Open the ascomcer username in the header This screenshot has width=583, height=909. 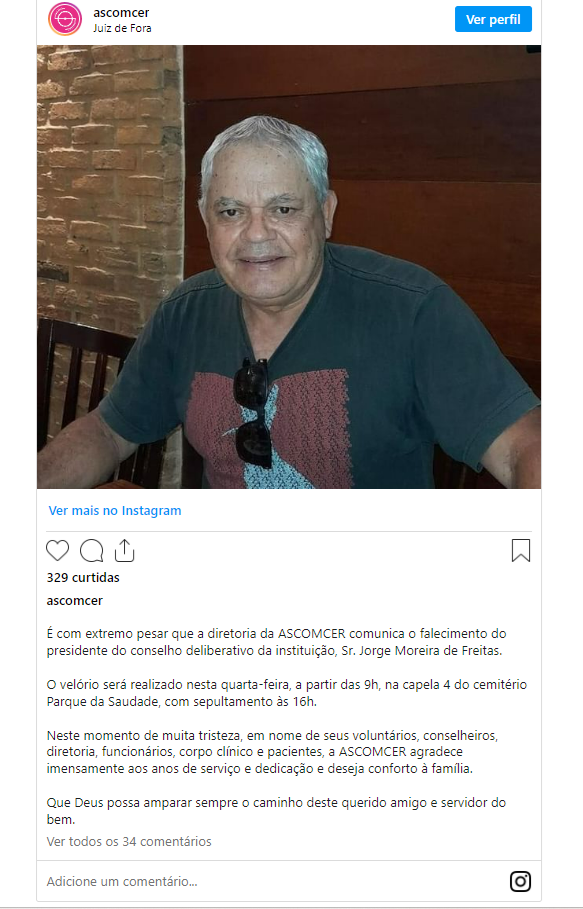click(x=121, y=12)
